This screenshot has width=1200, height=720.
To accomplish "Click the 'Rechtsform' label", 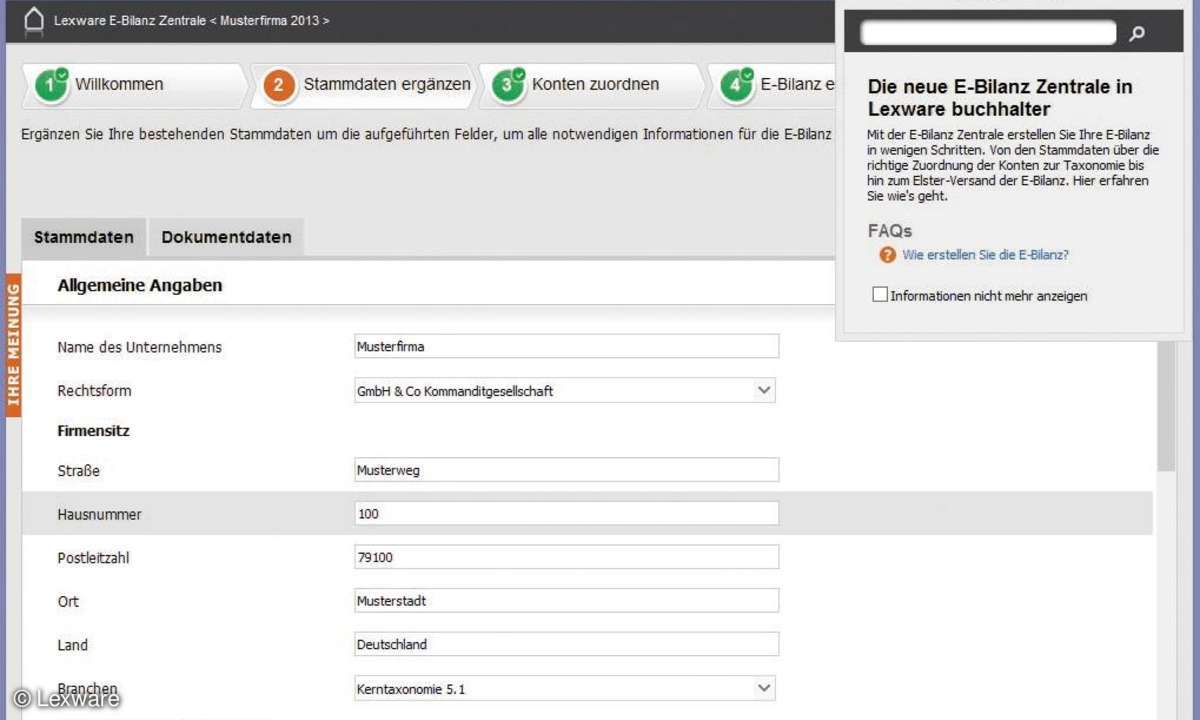I will [x=94, y=390].
